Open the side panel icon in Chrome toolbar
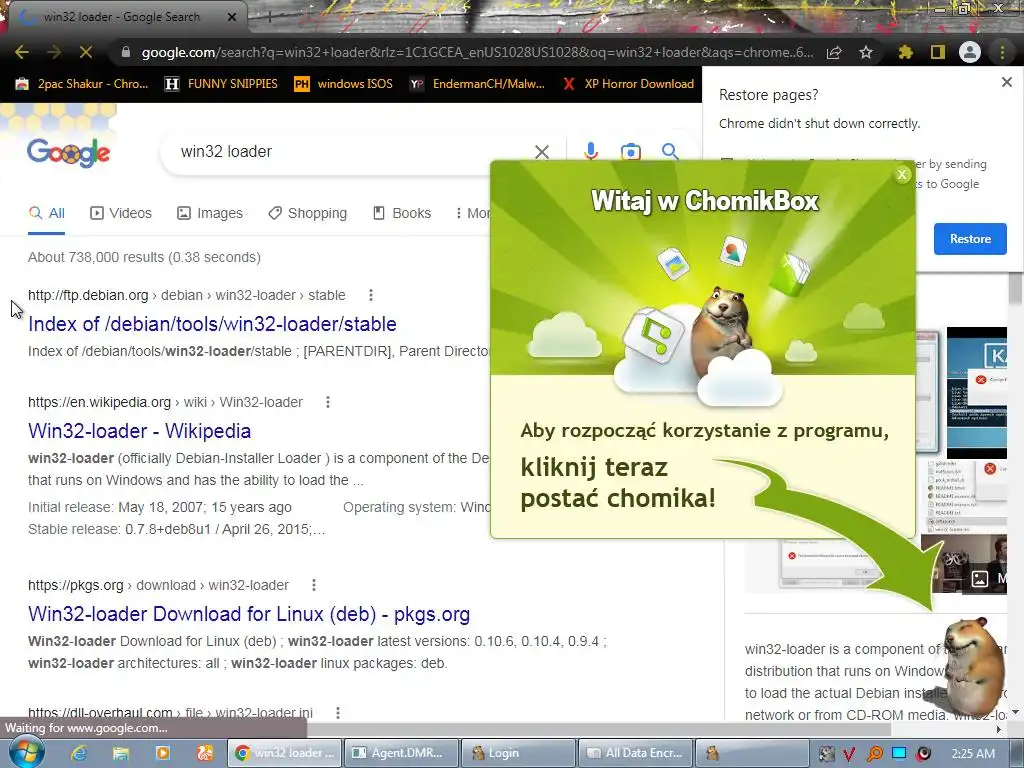Screen dimensions: 1024x768 tap(938, 52)
